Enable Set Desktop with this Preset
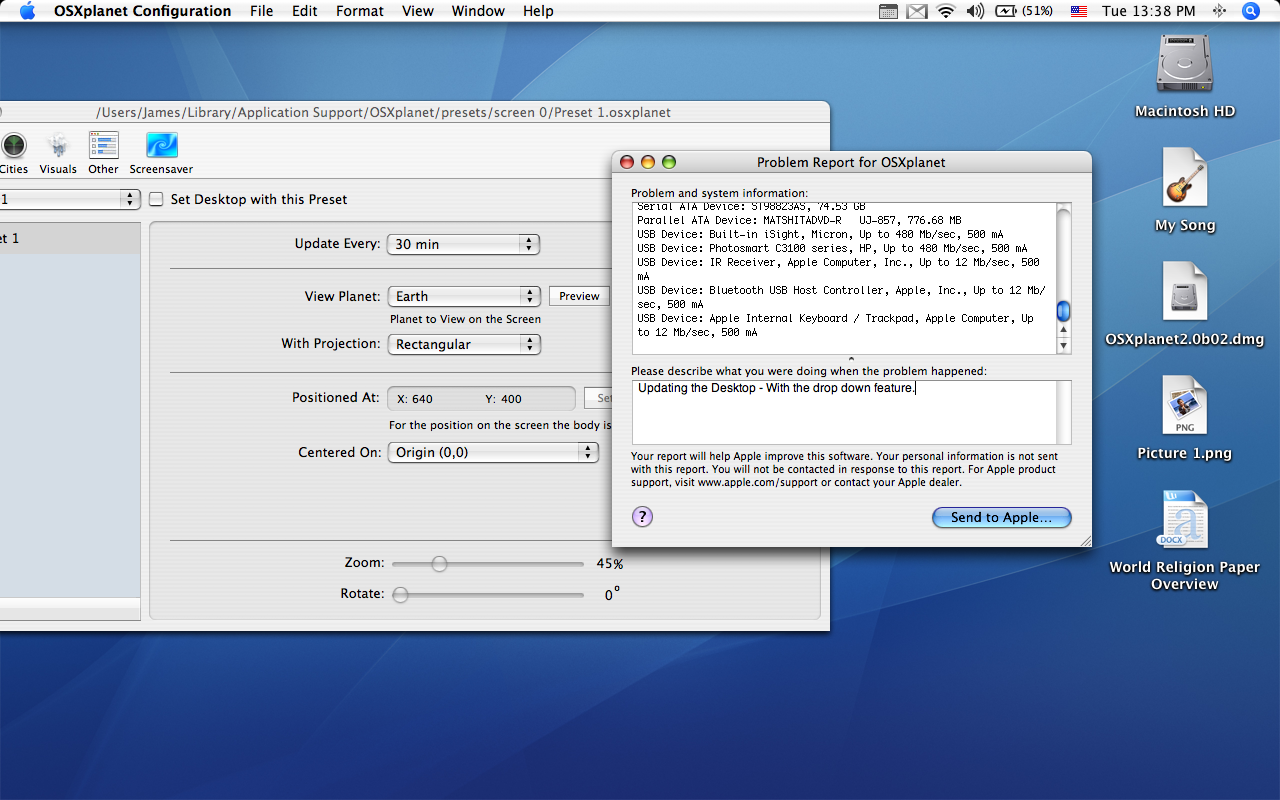This screenshot has height=800, width=1280. coord(156,199)
